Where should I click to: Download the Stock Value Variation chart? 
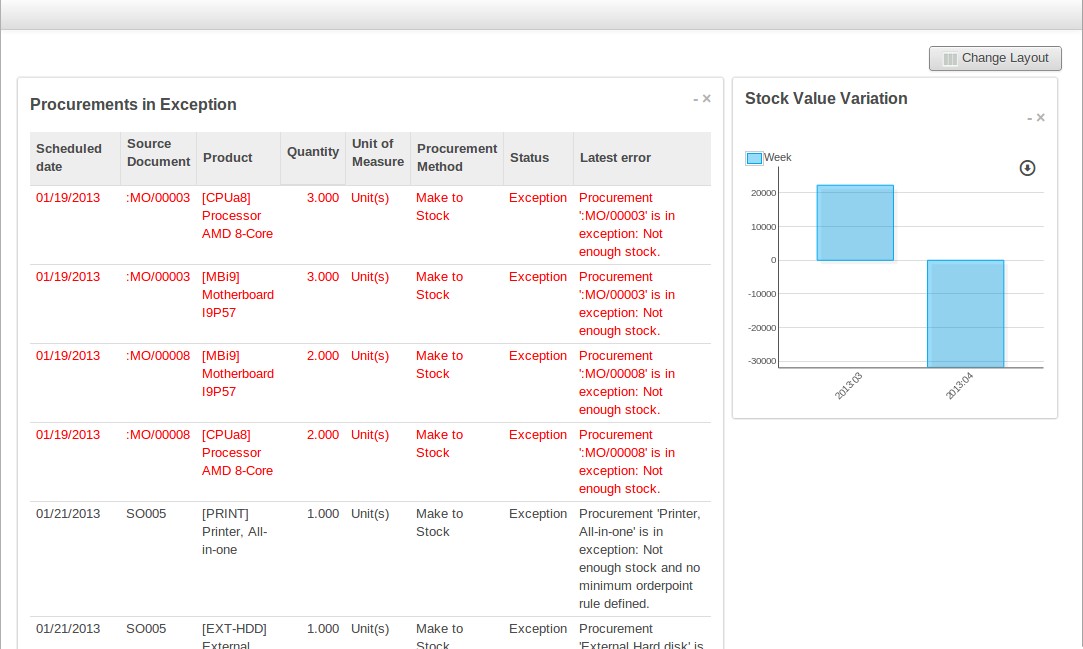pyautogui.click(x=1027, y=168)
